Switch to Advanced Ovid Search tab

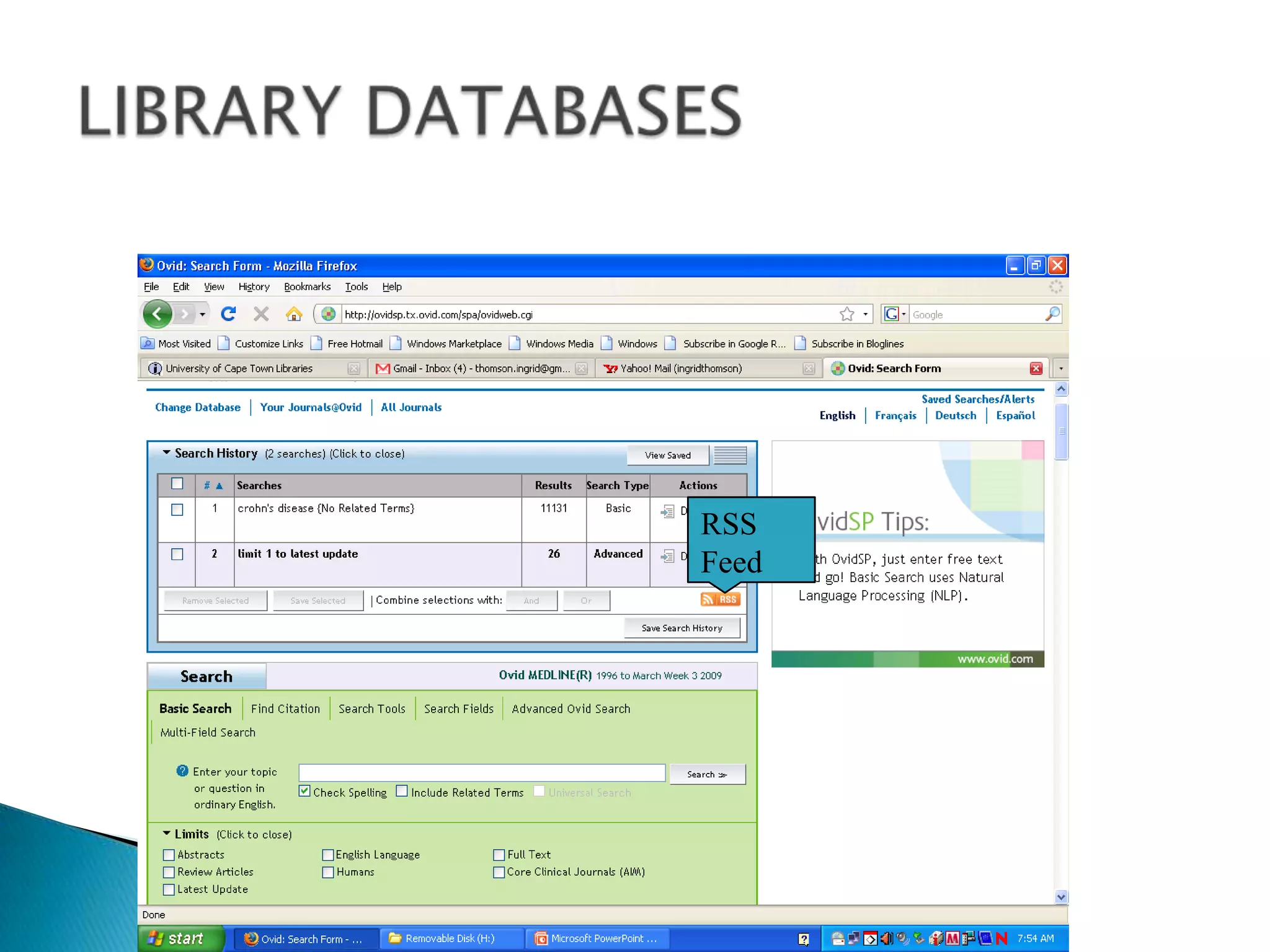coord(571,708)
